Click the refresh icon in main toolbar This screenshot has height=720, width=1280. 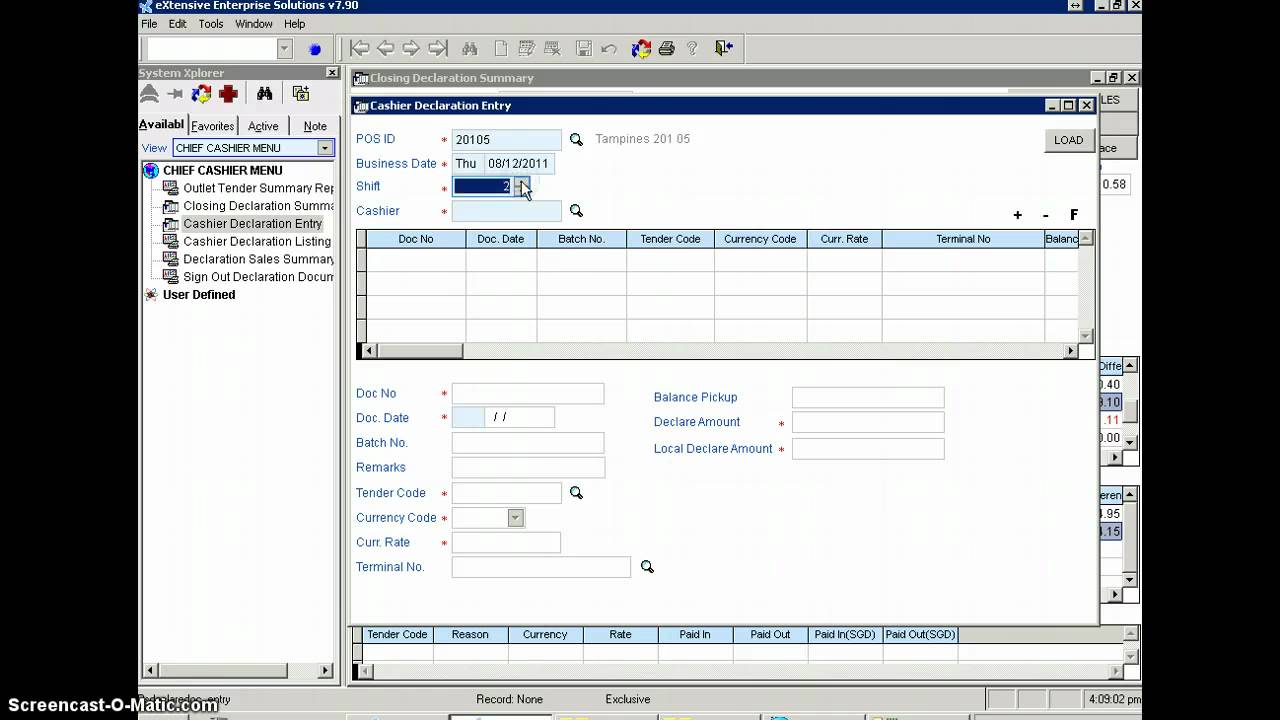[641, 48]
